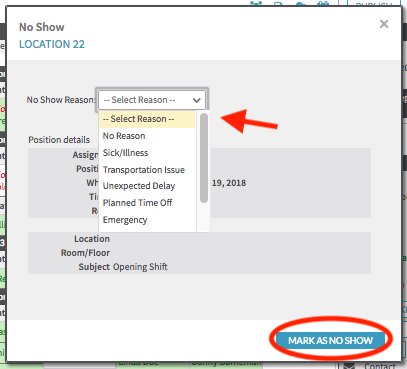Click the '19, 2018' date text
The width and height of the screenshot is (407, 369).
229,183
